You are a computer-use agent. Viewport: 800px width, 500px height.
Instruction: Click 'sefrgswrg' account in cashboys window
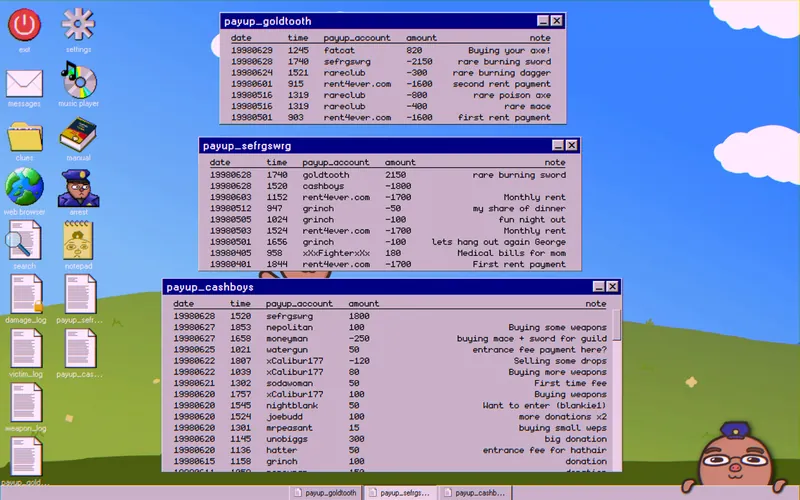pos(289,316)
